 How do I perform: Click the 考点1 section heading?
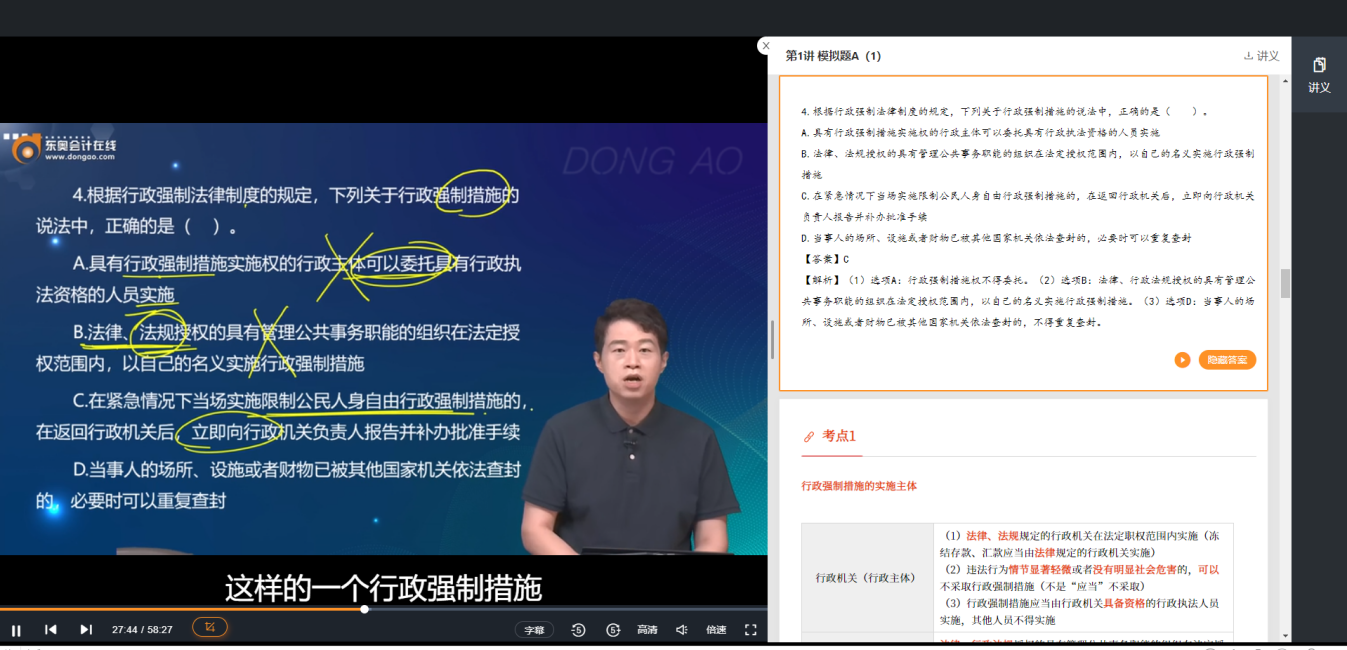point(839,436)
